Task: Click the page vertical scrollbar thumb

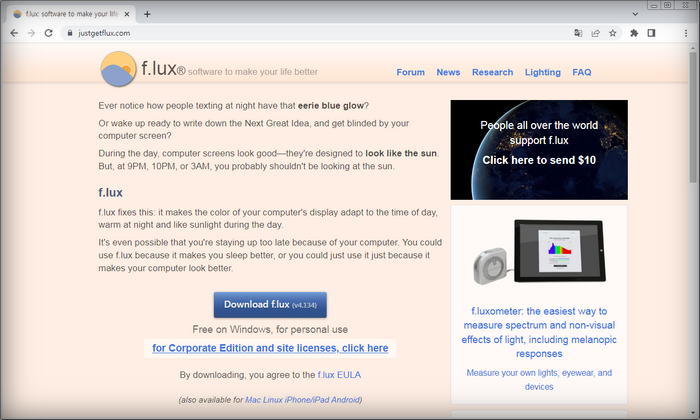Action: [693, 117]
